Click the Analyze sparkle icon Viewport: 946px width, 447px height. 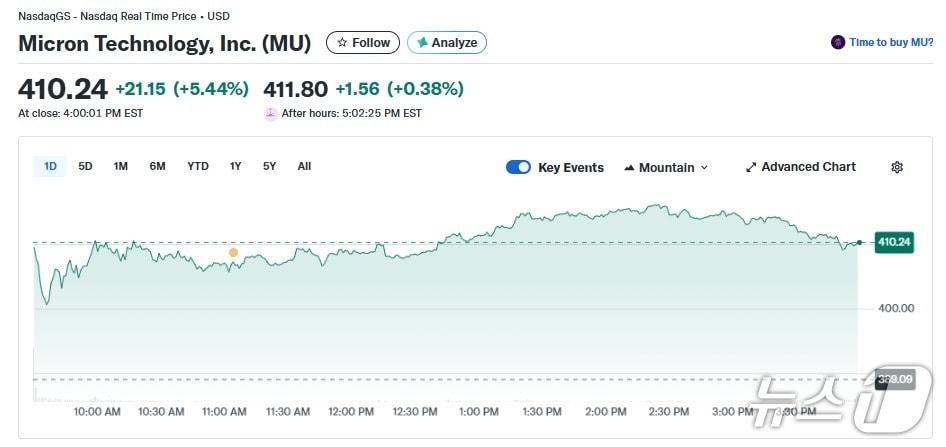tap(423, 43)
